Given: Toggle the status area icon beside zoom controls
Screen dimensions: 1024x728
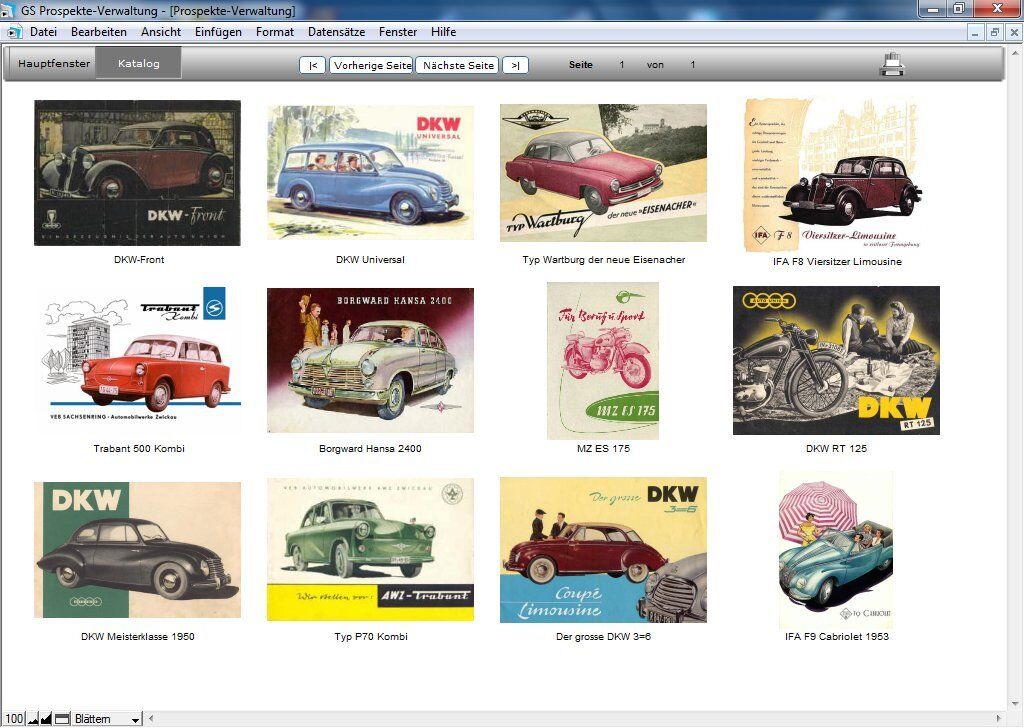Looking at the screenshot, I should 62,719.
